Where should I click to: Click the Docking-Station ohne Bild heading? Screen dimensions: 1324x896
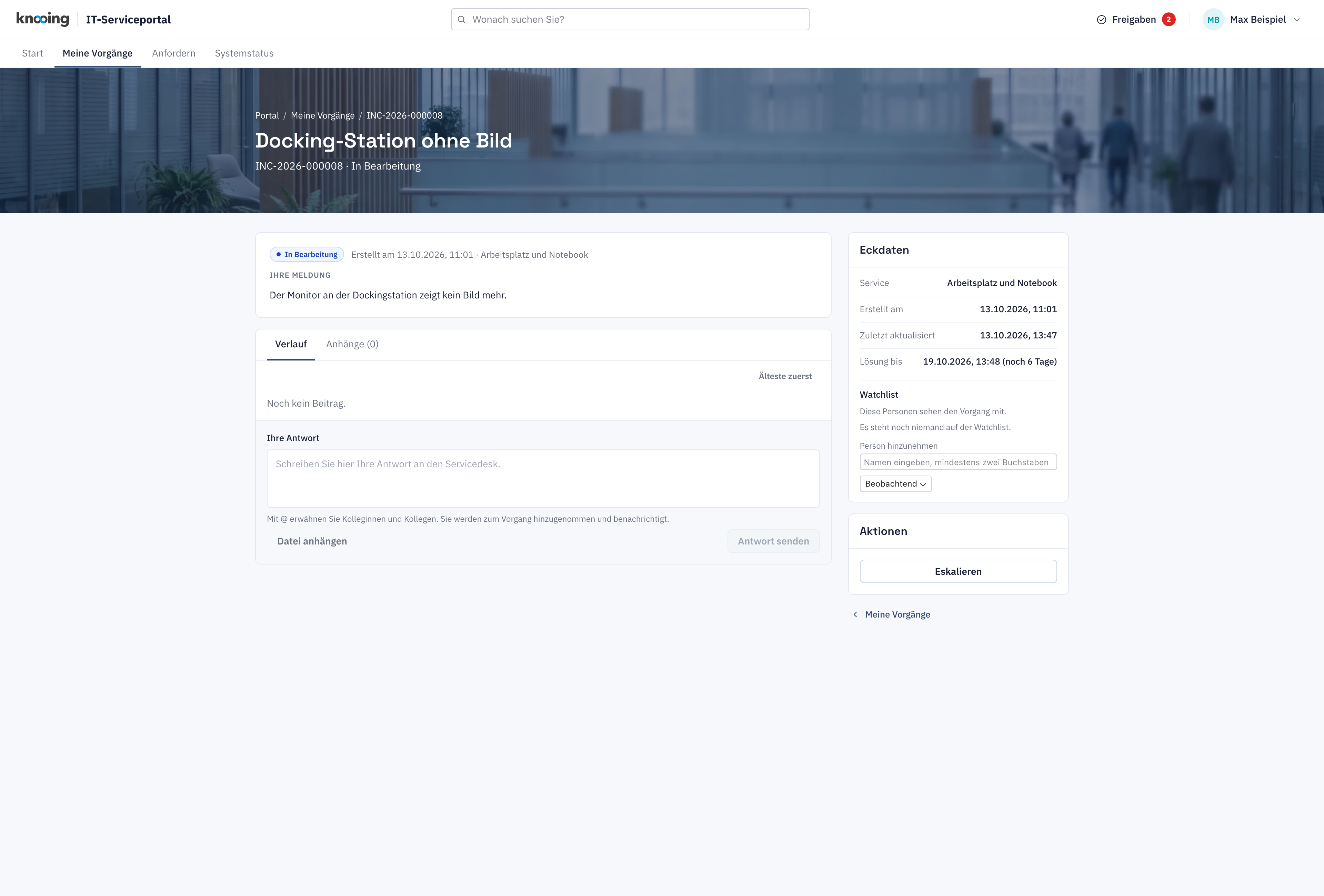coord(383,141)
